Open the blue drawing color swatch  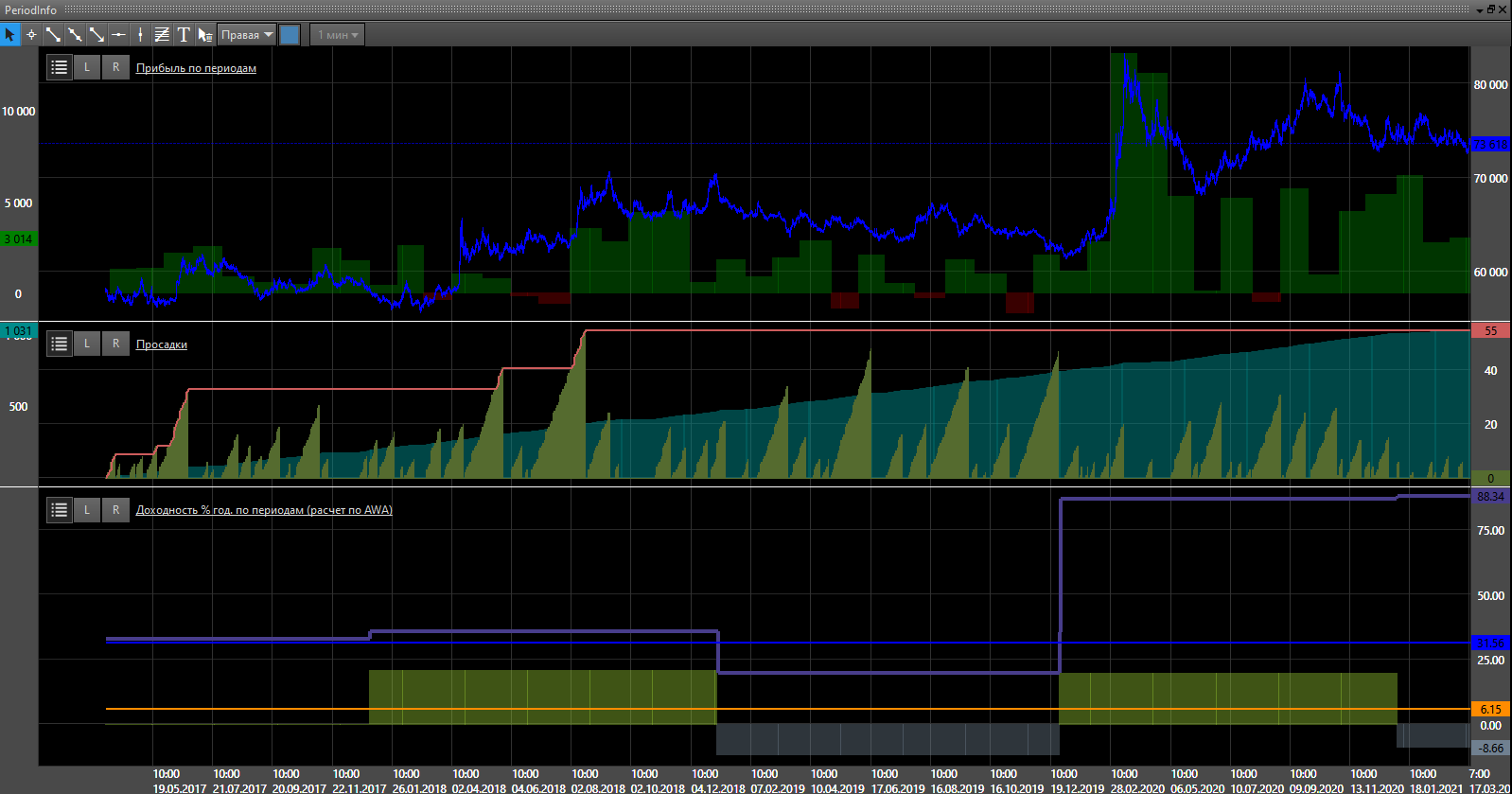coord(290,35)
